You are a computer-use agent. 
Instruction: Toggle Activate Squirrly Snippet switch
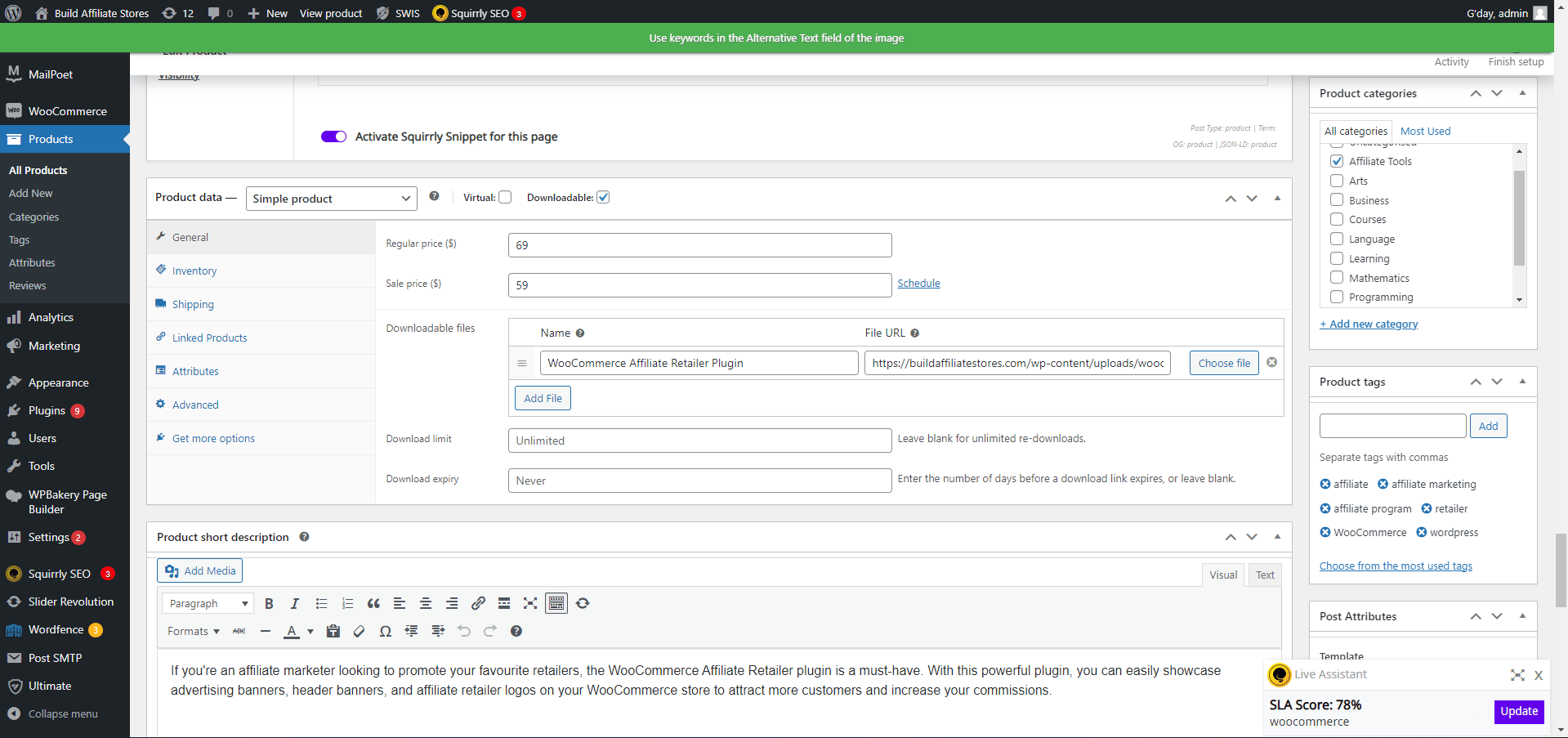click(x=333, y=136)
